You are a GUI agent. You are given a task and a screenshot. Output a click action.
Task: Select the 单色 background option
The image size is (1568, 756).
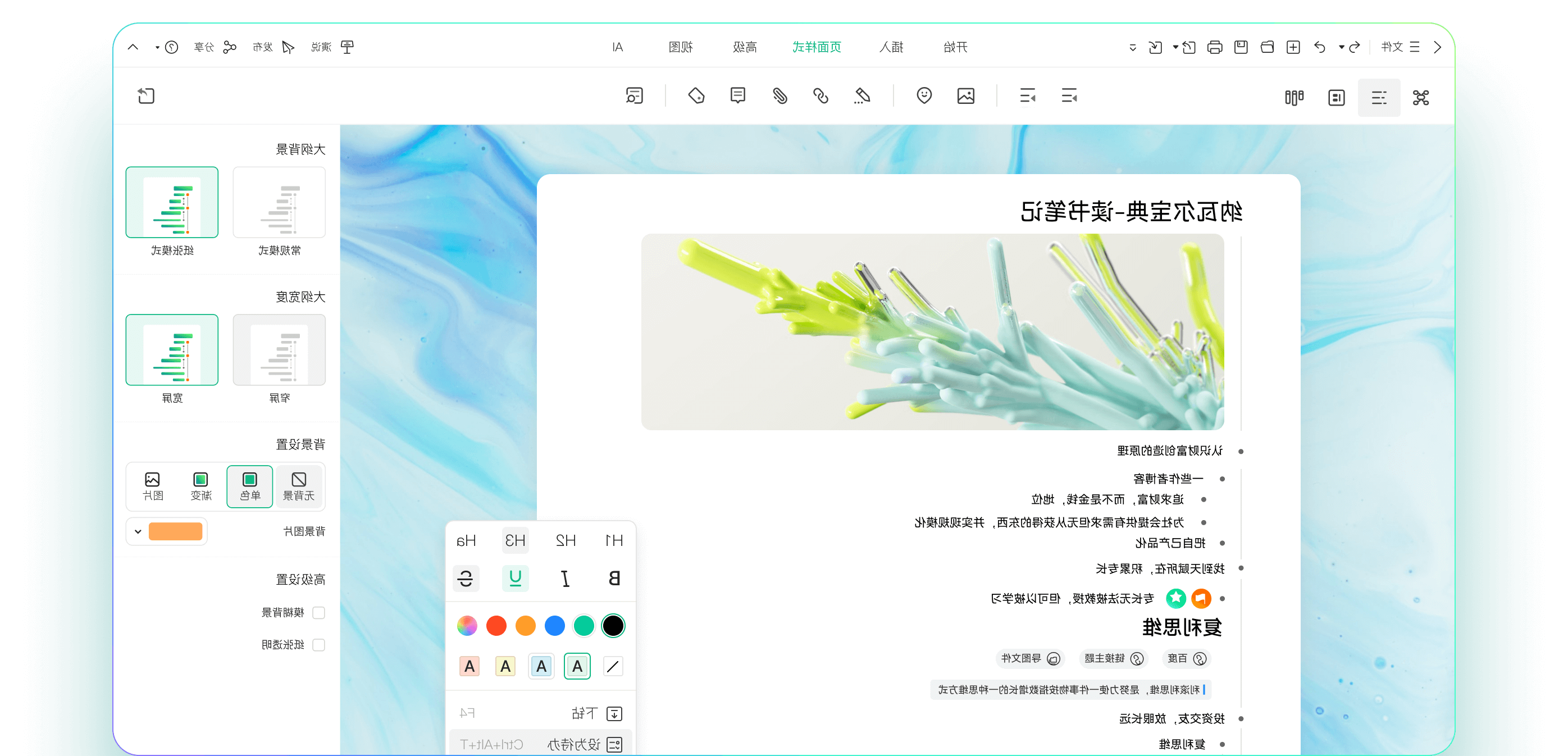(249, 486)
